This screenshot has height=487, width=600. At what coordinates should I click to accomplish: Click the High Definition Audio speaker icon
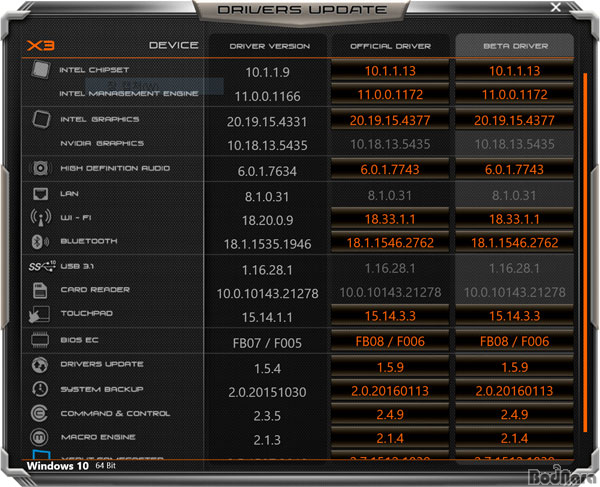(x=40, y=168)
